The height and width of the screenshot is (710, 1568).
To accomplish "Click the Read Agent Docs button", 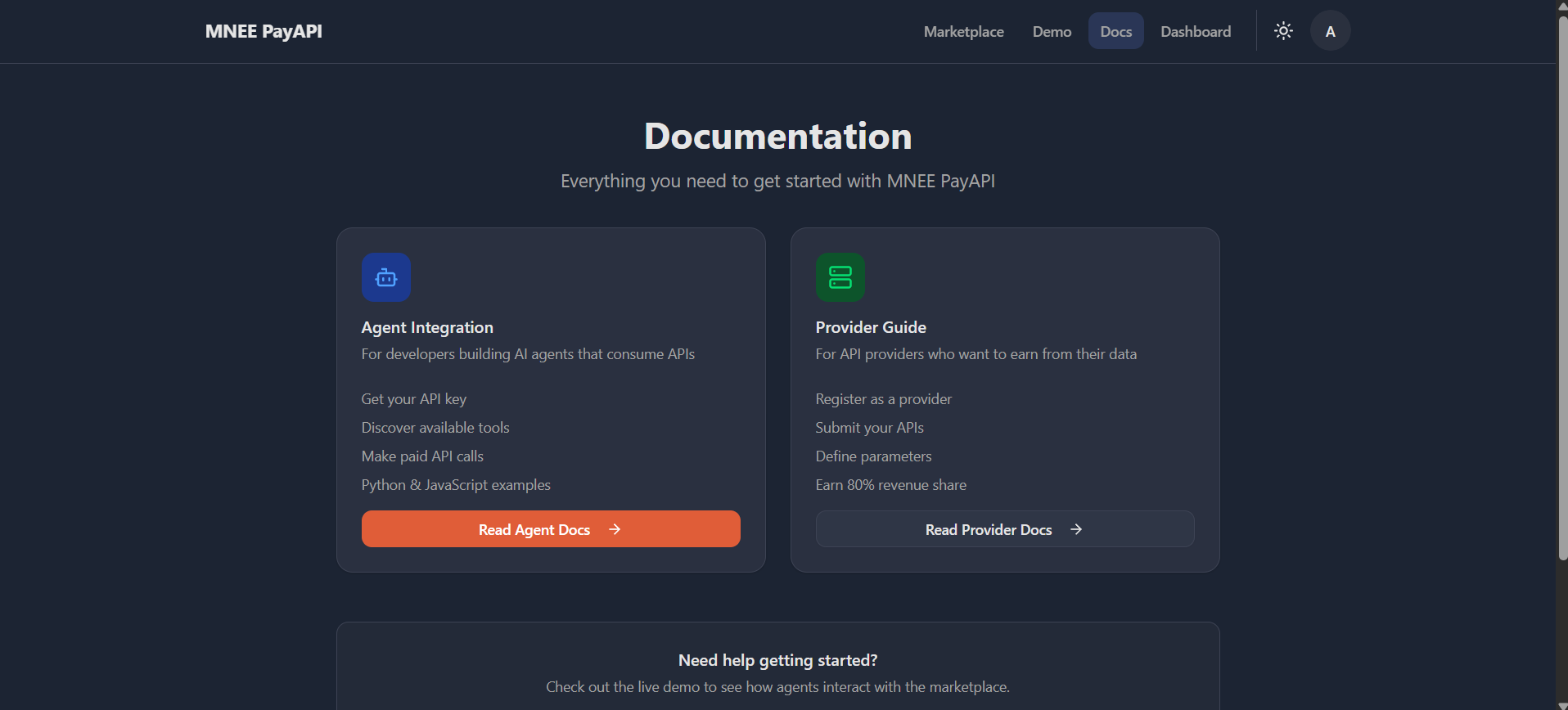I will pos(551,529).
